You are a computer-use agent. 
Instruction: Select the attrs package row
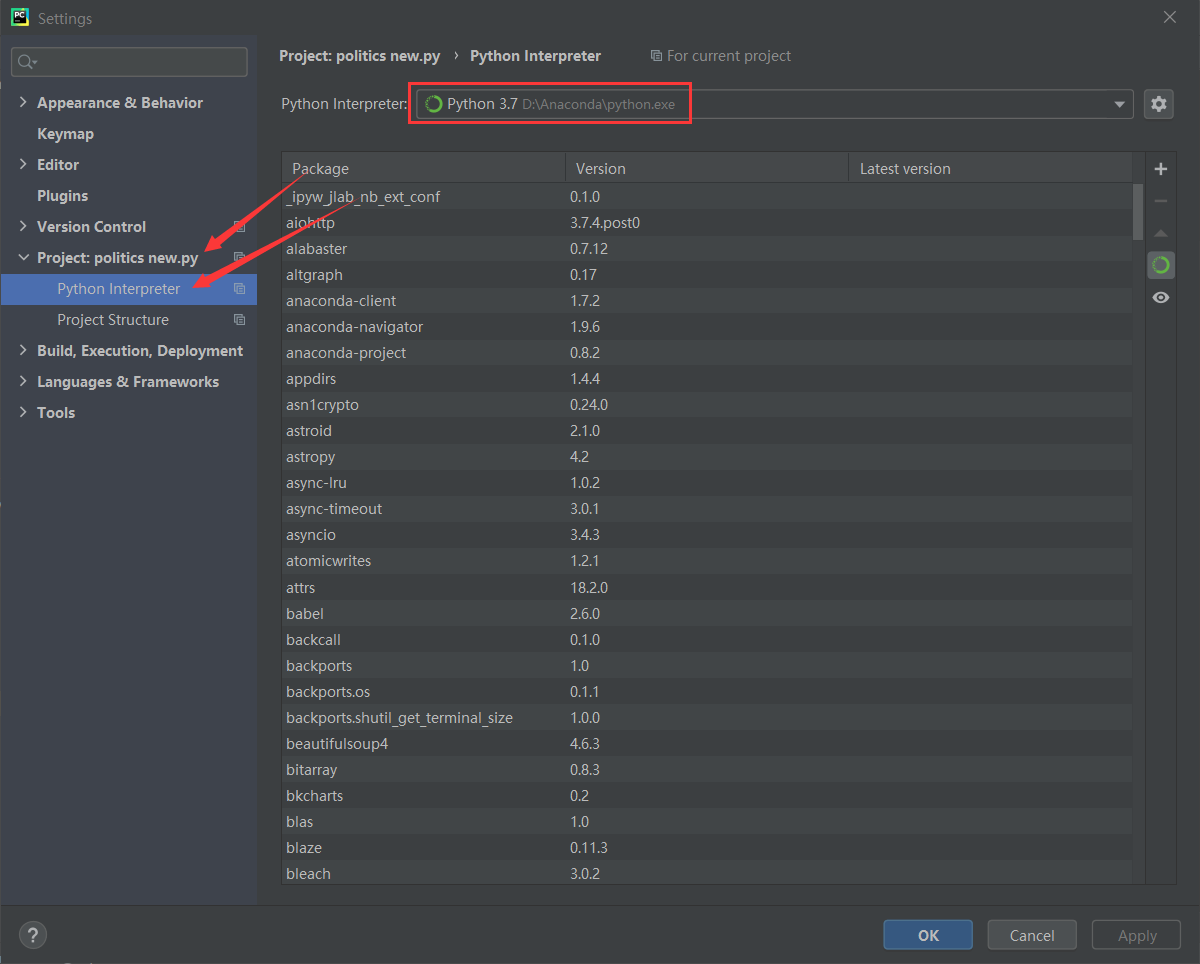click(707, 588)
